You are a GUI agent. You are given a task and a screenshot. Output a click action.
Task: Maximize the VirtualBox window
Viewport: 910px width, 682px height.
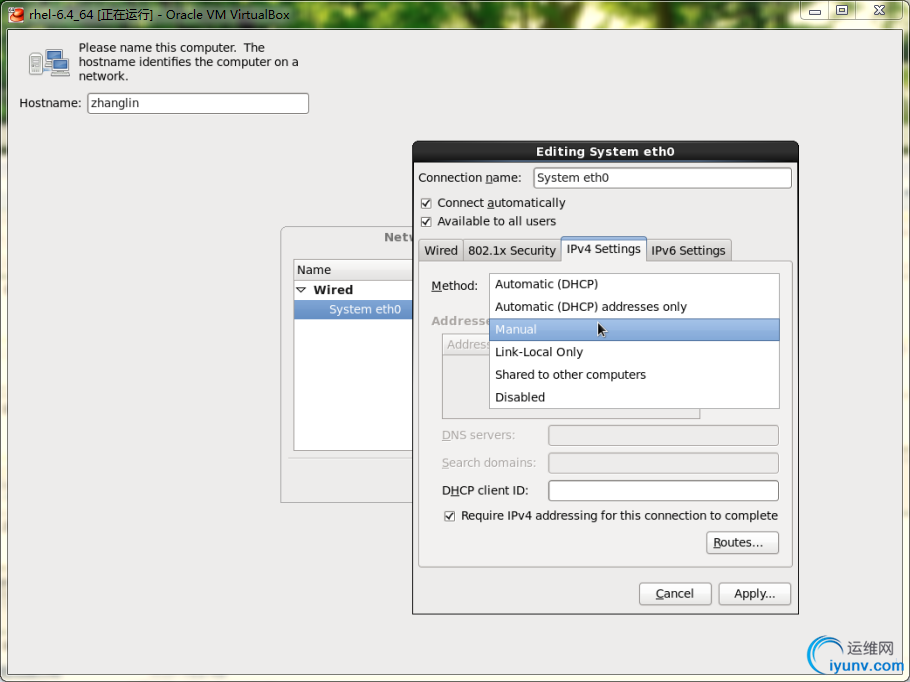coord(842,11)
